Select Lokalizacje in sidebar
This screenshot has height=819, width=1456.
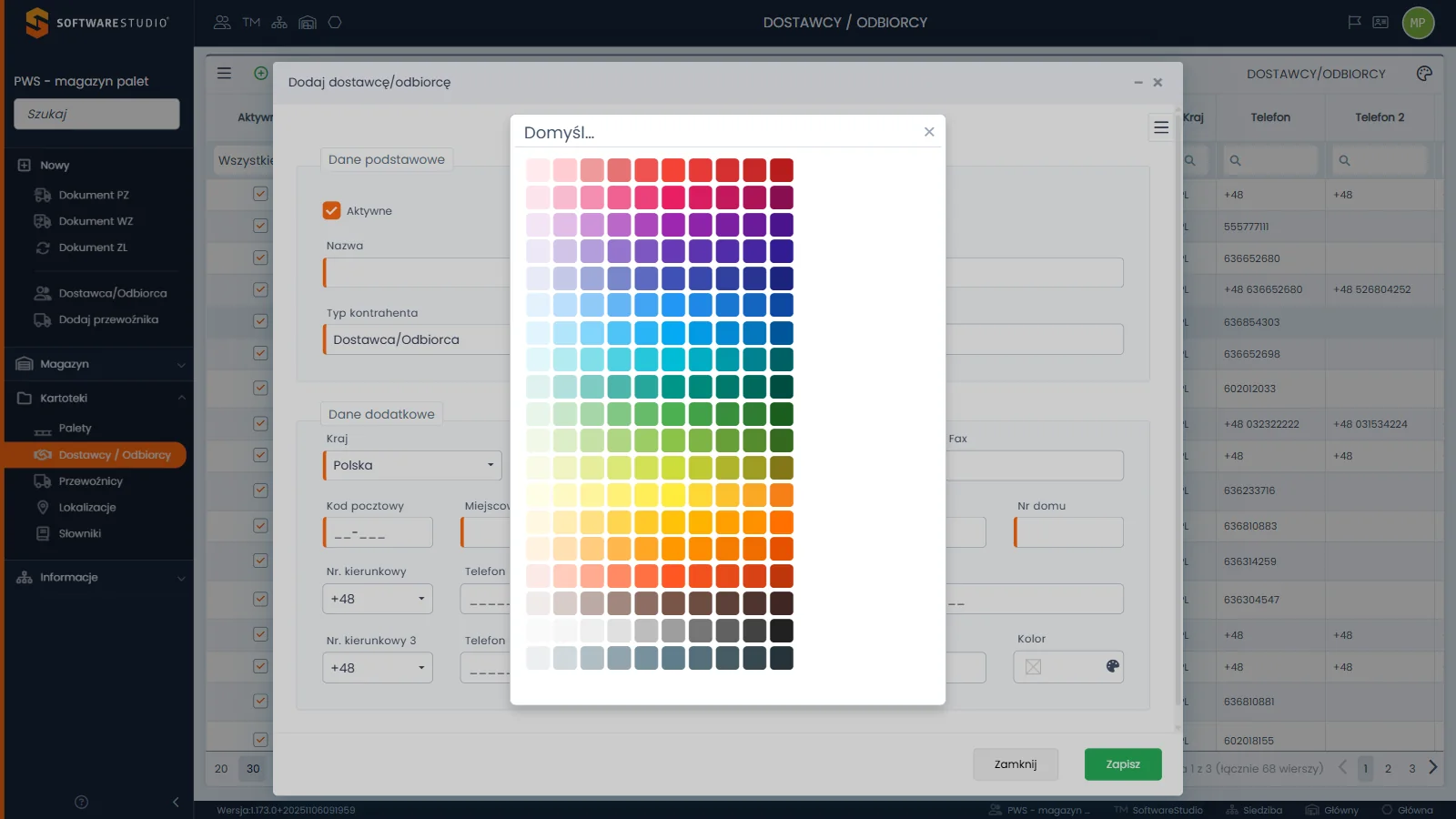pos(87,508)
